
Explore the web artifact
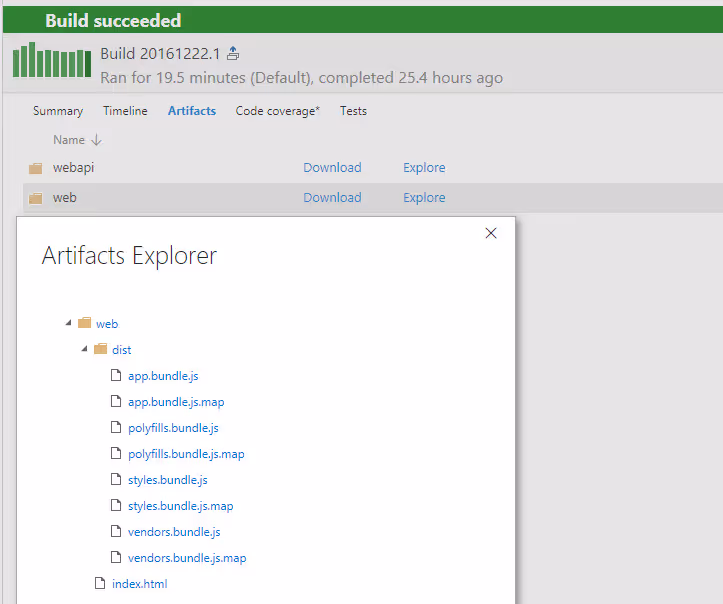[424, 197]
